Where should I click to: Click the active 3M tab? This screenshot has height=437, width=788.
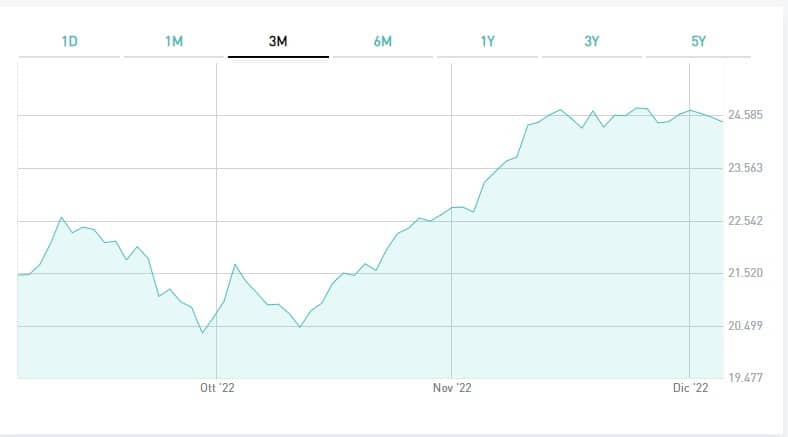[278, 42]
